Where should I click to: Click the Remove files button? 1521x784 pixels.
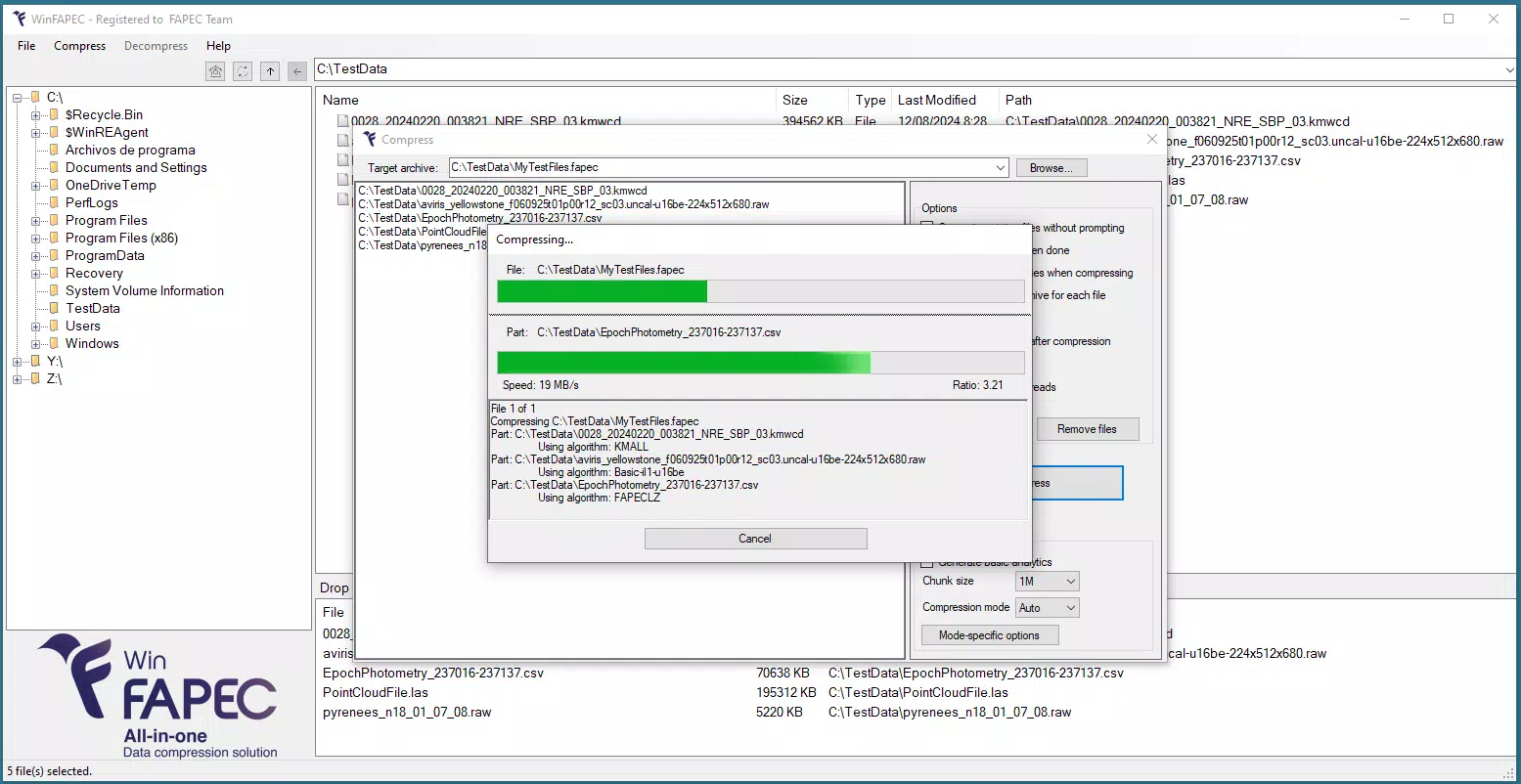(x=1087, y=429)
